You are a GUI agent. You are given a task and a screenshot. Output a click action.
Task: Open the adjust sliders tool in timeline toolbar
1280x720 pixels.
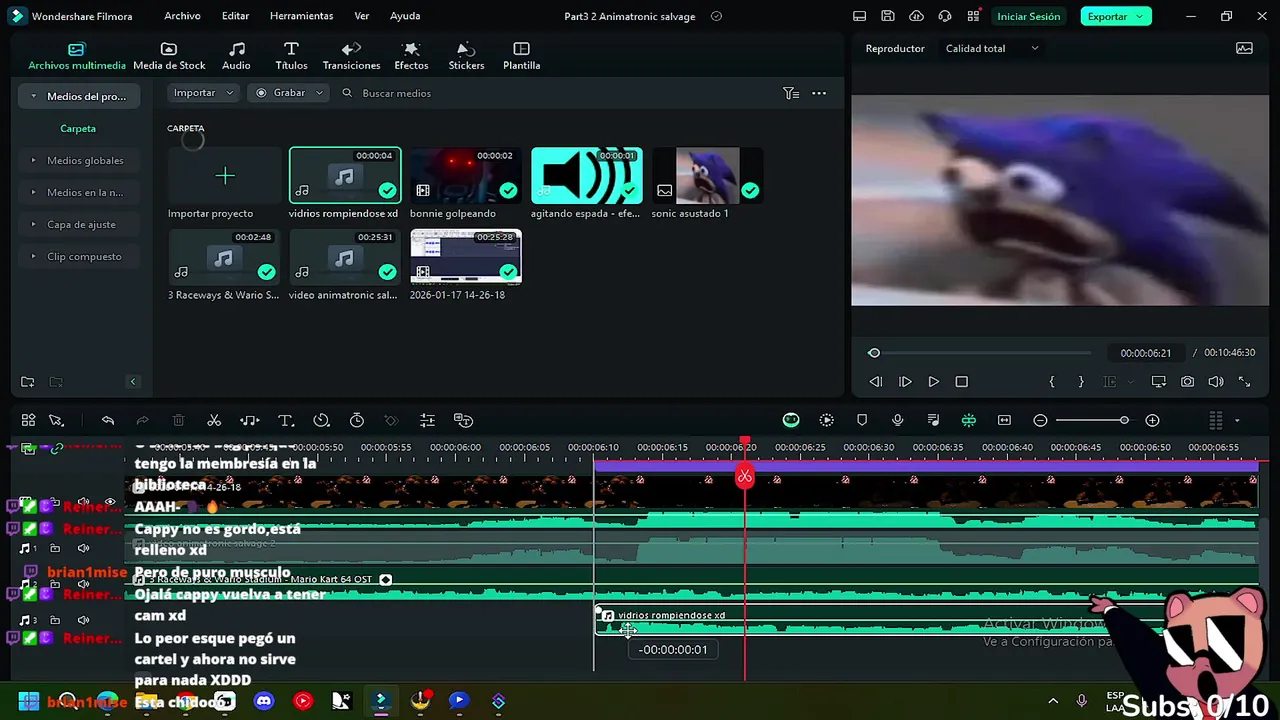(x=427, y=421)
